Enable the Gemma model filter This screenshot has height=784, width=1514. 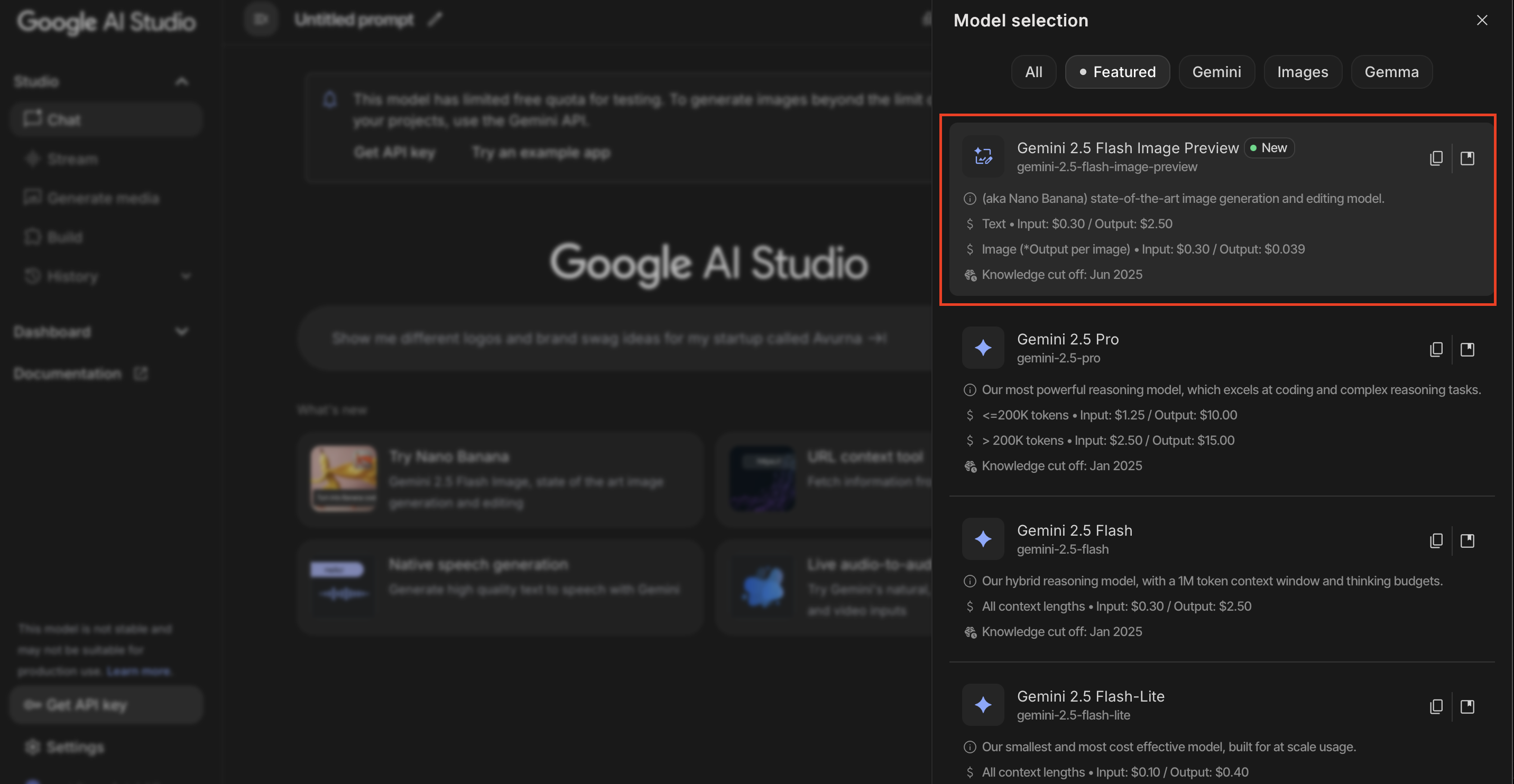pyautogui.click(x=1391, y=71)
